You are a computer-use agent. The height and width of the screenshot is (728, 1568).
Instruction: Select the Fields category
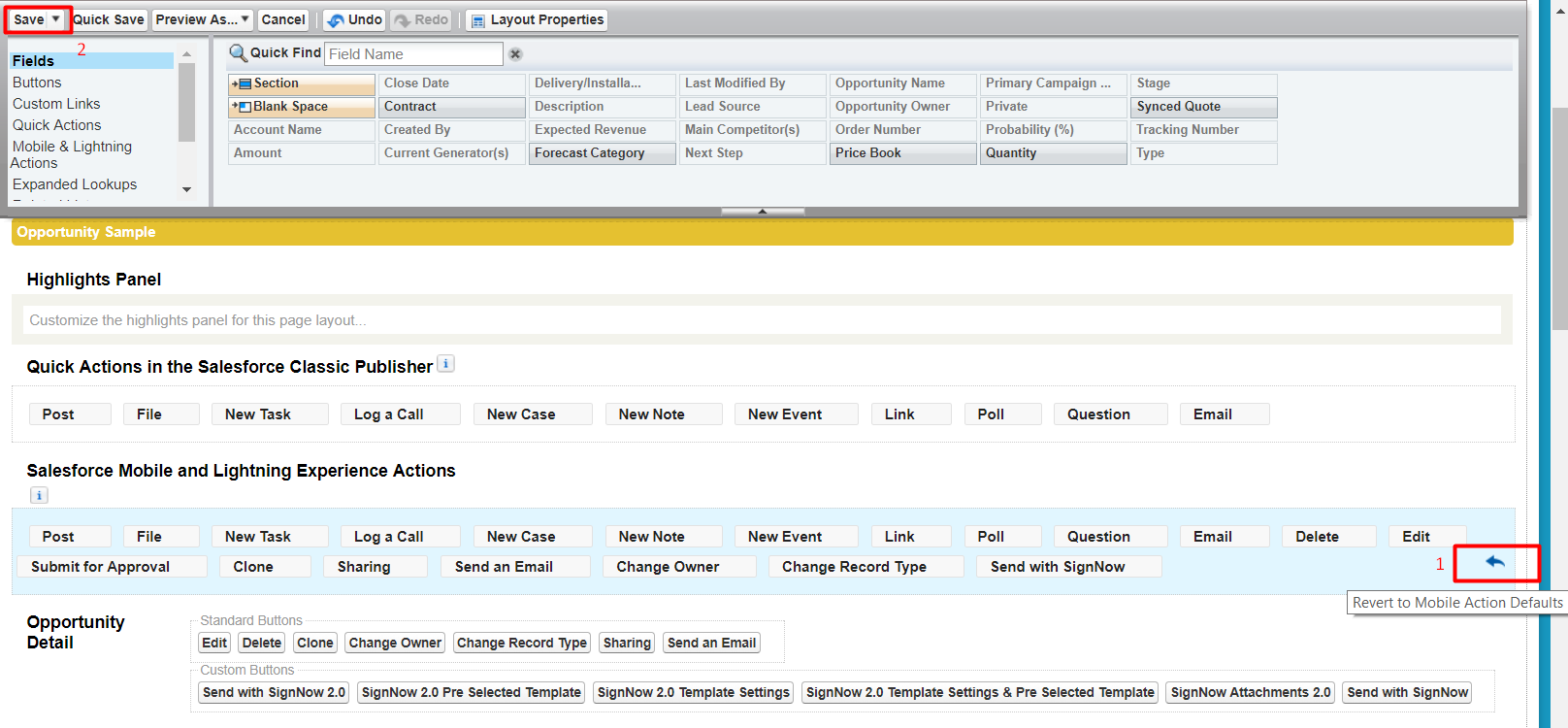pyautogui.click(x=91, y=61)
